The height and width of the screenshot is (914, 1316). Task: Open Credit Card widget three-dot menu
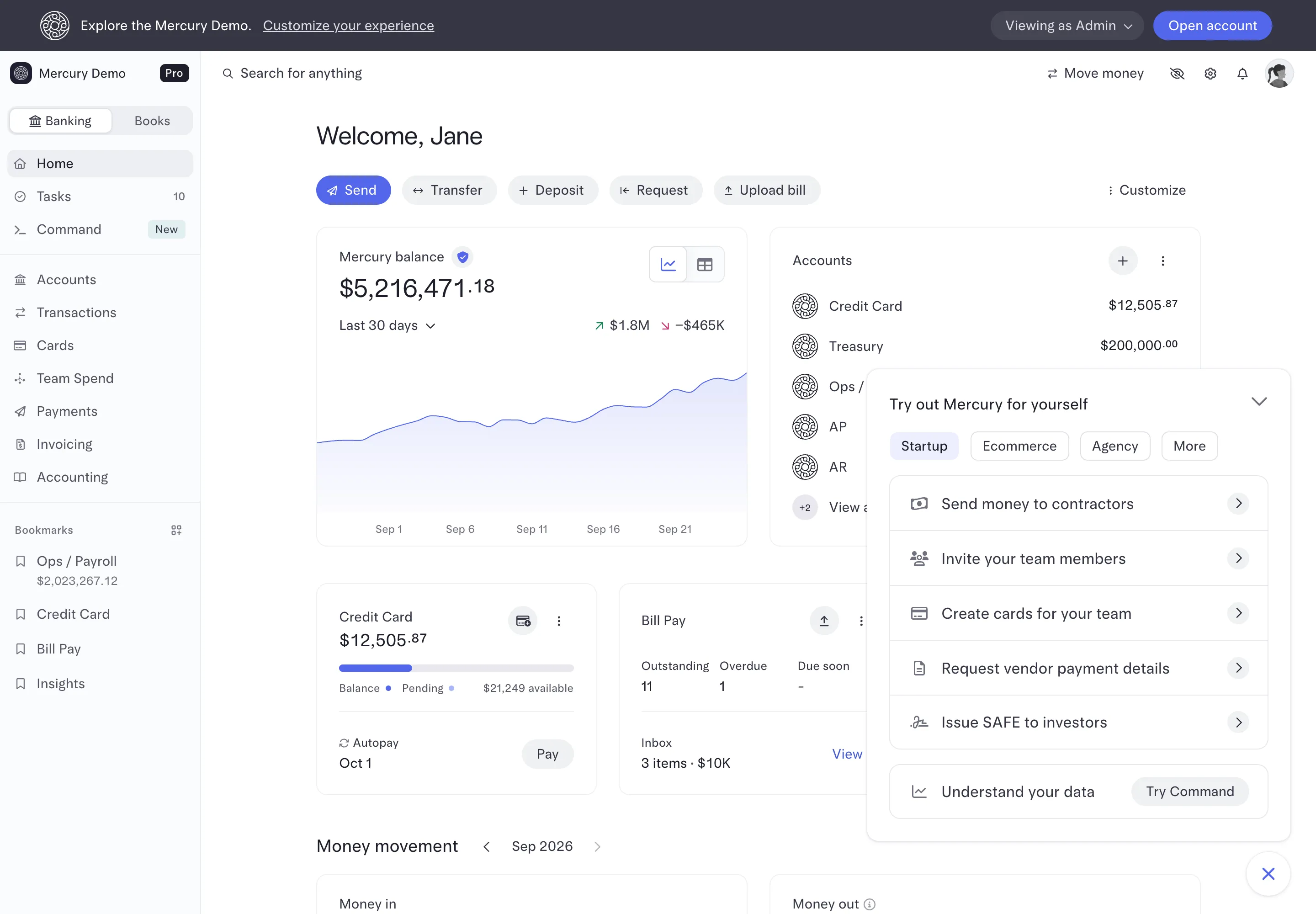tap(559, 621)
